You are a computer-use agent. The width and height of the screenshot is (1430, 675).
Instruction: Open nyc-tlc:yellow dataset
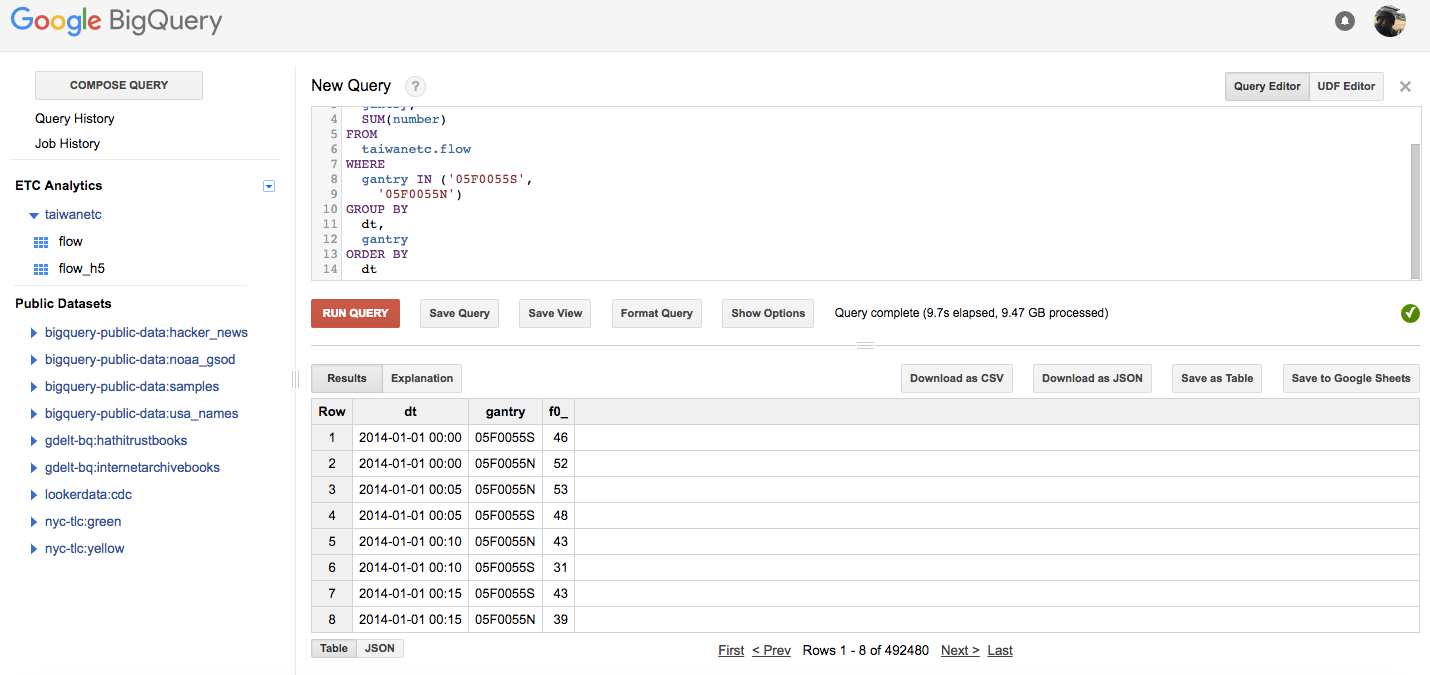[x=85, y=548]
